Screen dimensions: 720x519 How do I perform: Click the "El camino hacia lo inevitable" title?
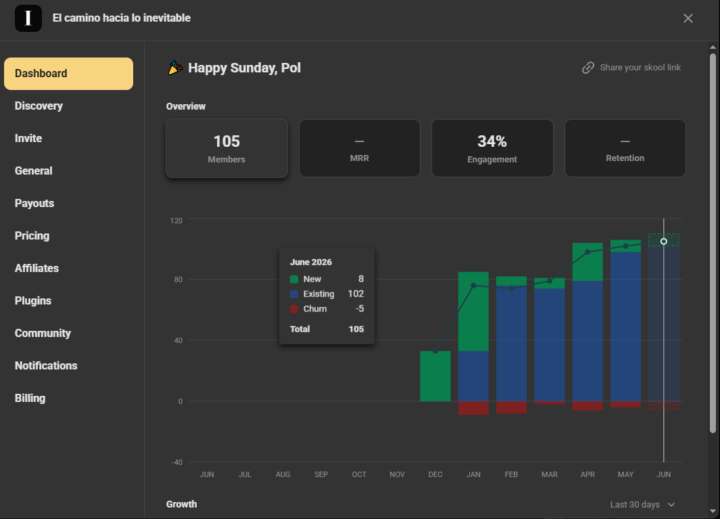121,18
